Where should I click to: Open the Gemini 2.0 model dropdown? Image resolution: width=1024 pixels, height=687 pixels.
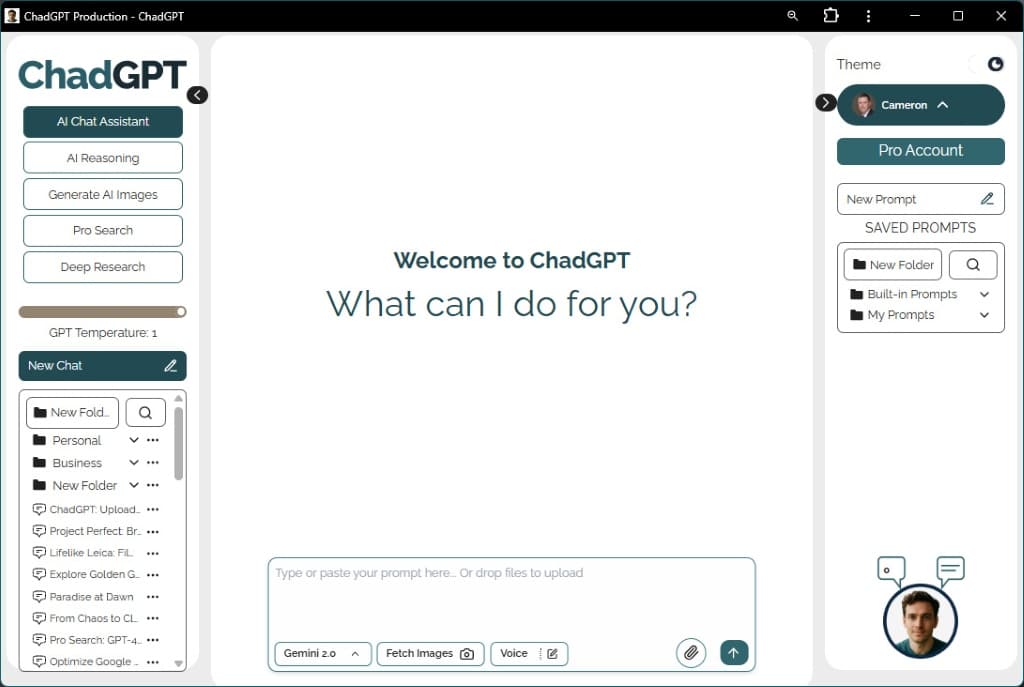pyautogui.click(x=323, y=654)
